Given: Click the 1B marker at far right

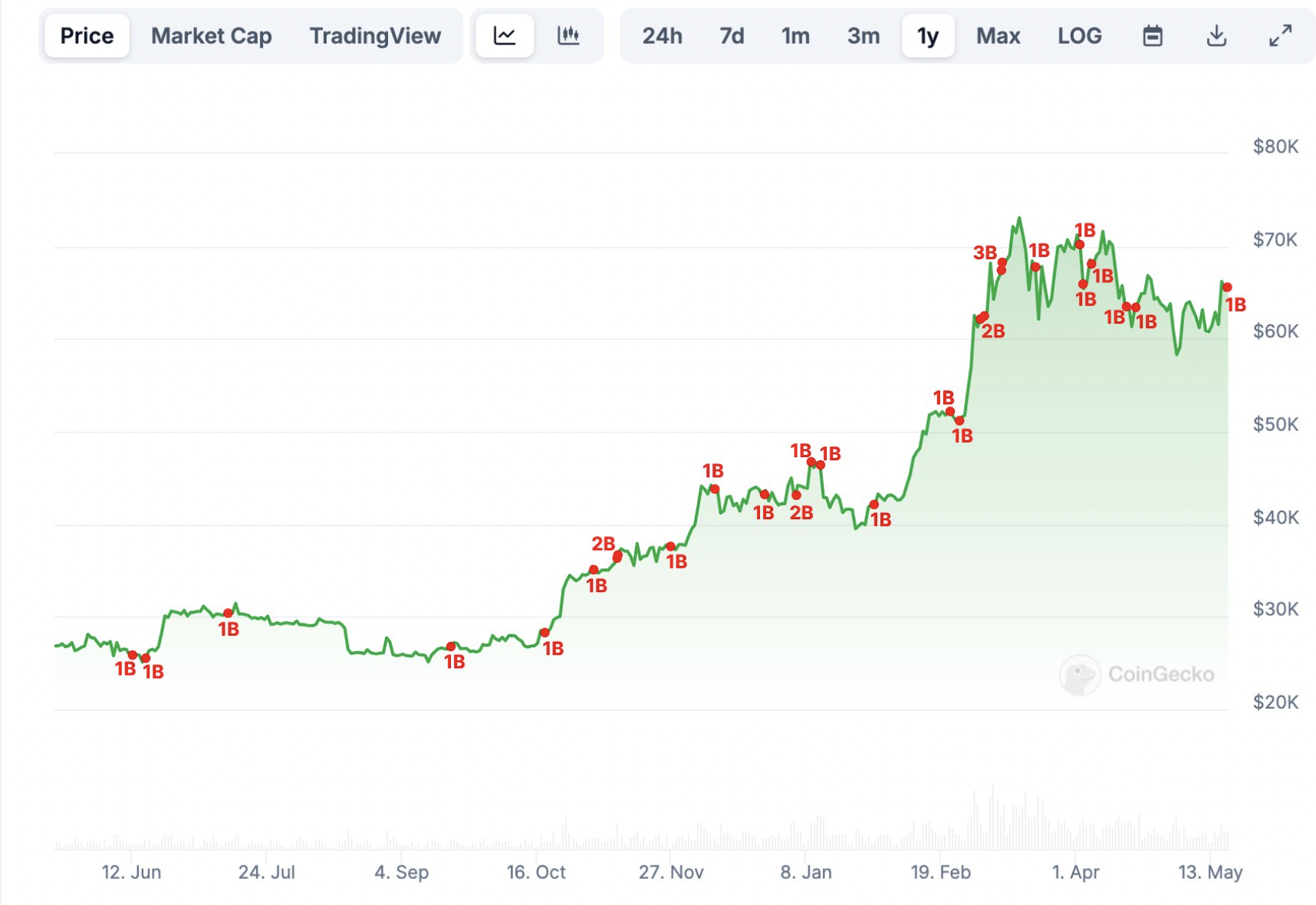Looking at the screenshot, I should pos(1227,288).
